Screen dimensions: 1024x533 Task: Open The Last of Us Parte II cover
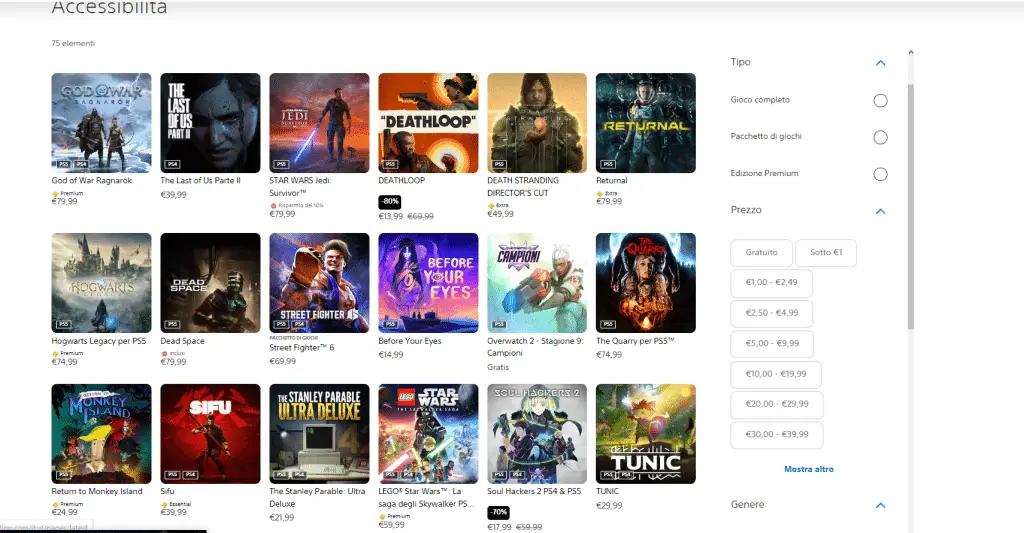[210, 123]
